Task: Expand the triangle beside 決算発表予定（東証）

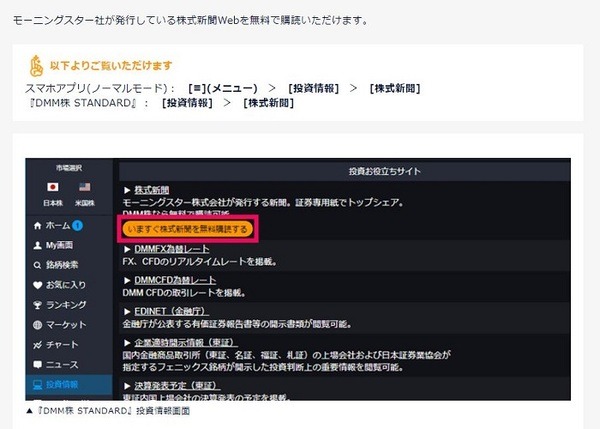Action: click(127, 385)
